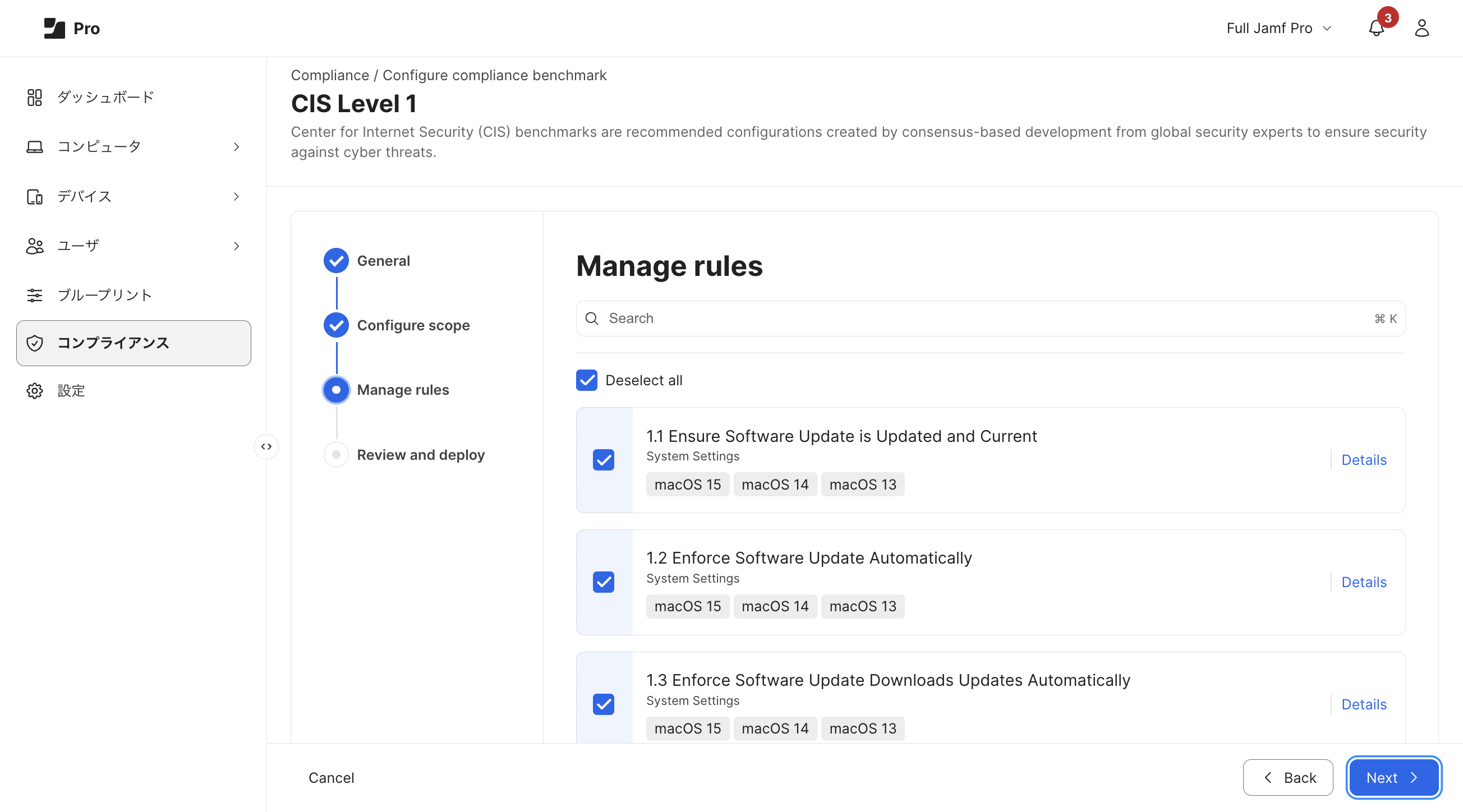1463x812 pixels.
Task: Open the デバイス menu item
Action: tap(134, 196)
